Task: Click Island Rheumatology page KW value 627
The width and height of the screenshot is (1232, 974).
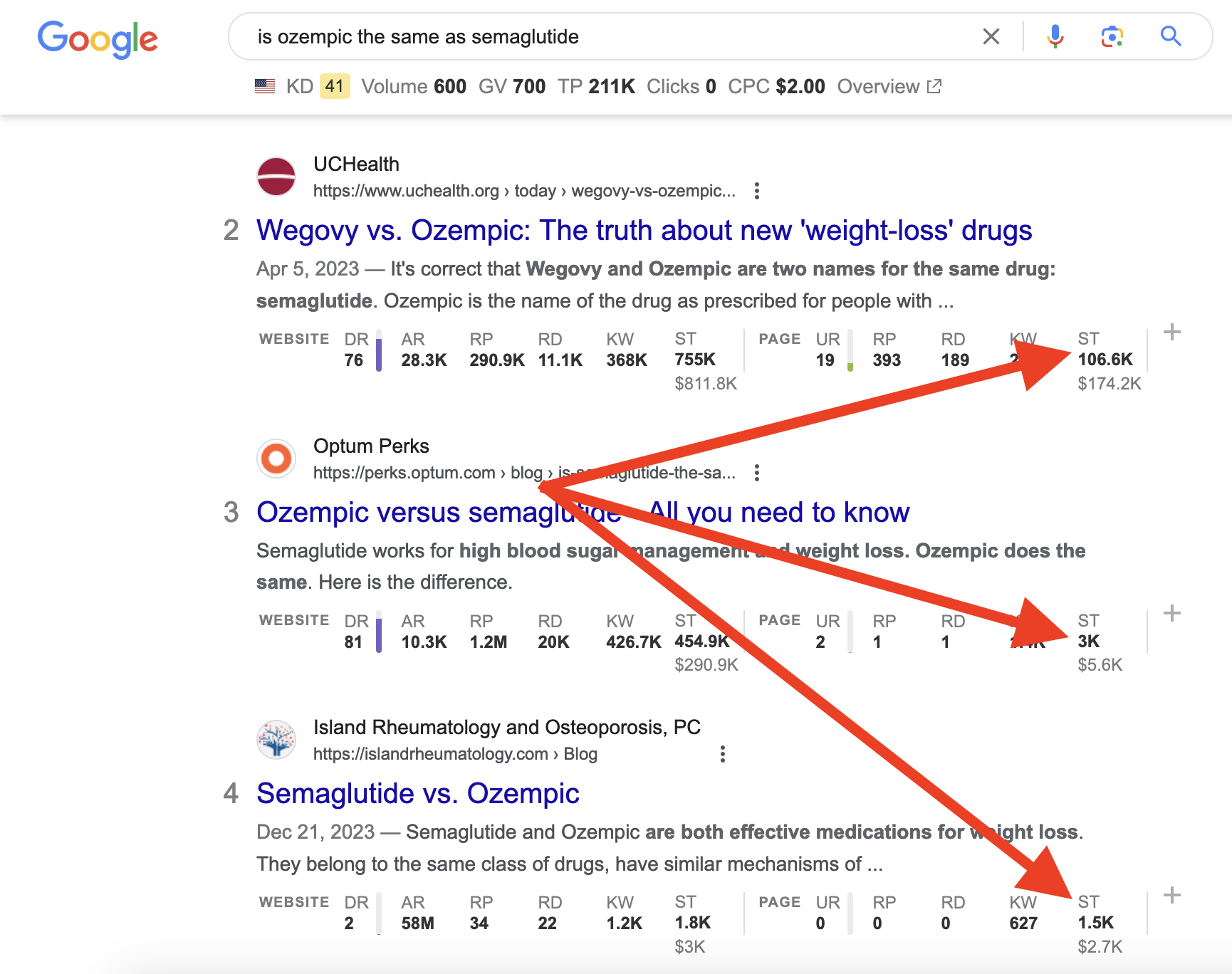Action: [x=1024, y=923]
